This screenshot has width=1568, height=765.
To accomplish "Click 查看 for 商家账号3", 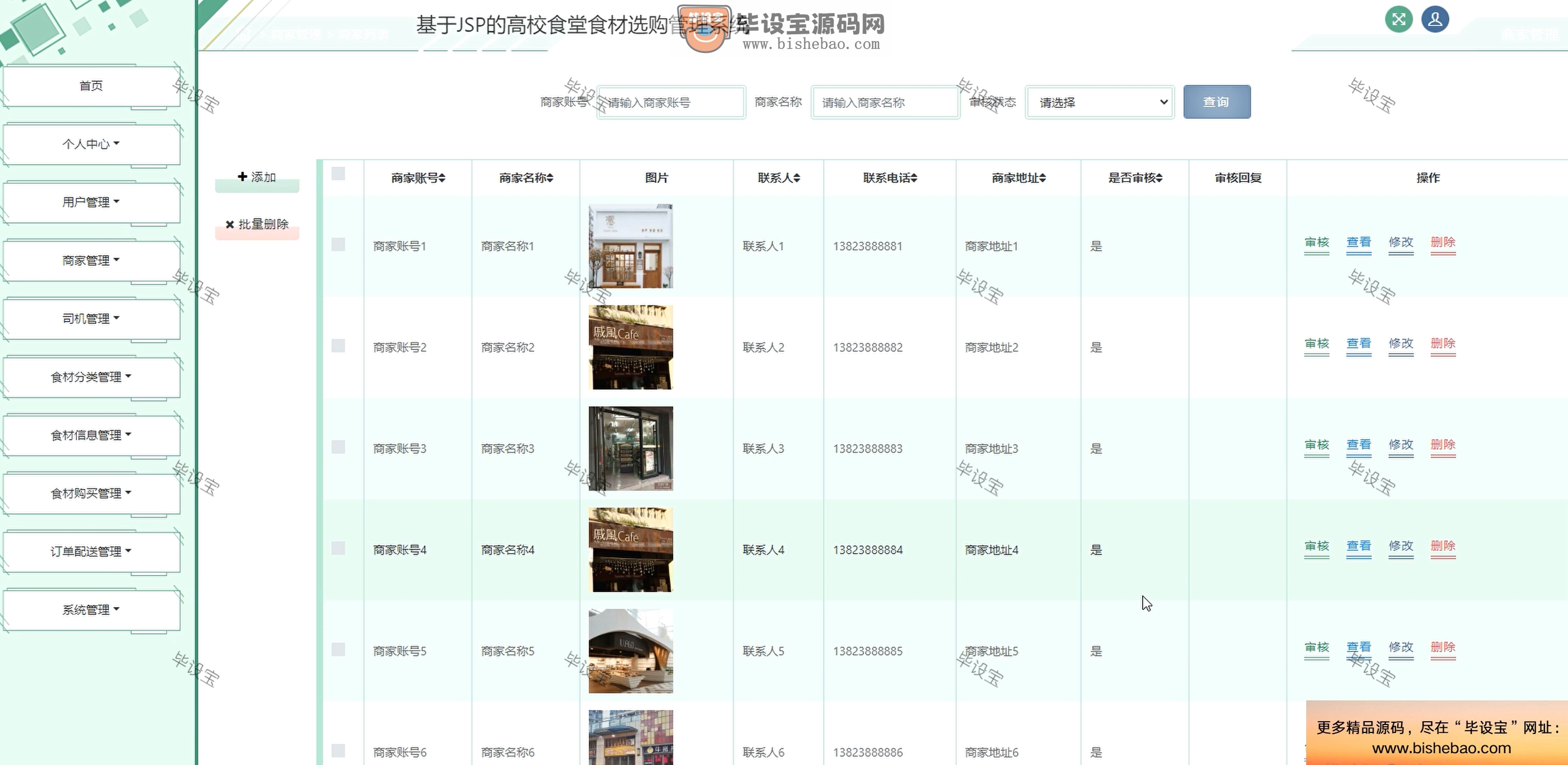I will pyautogui.click(x=1358, y=445).
